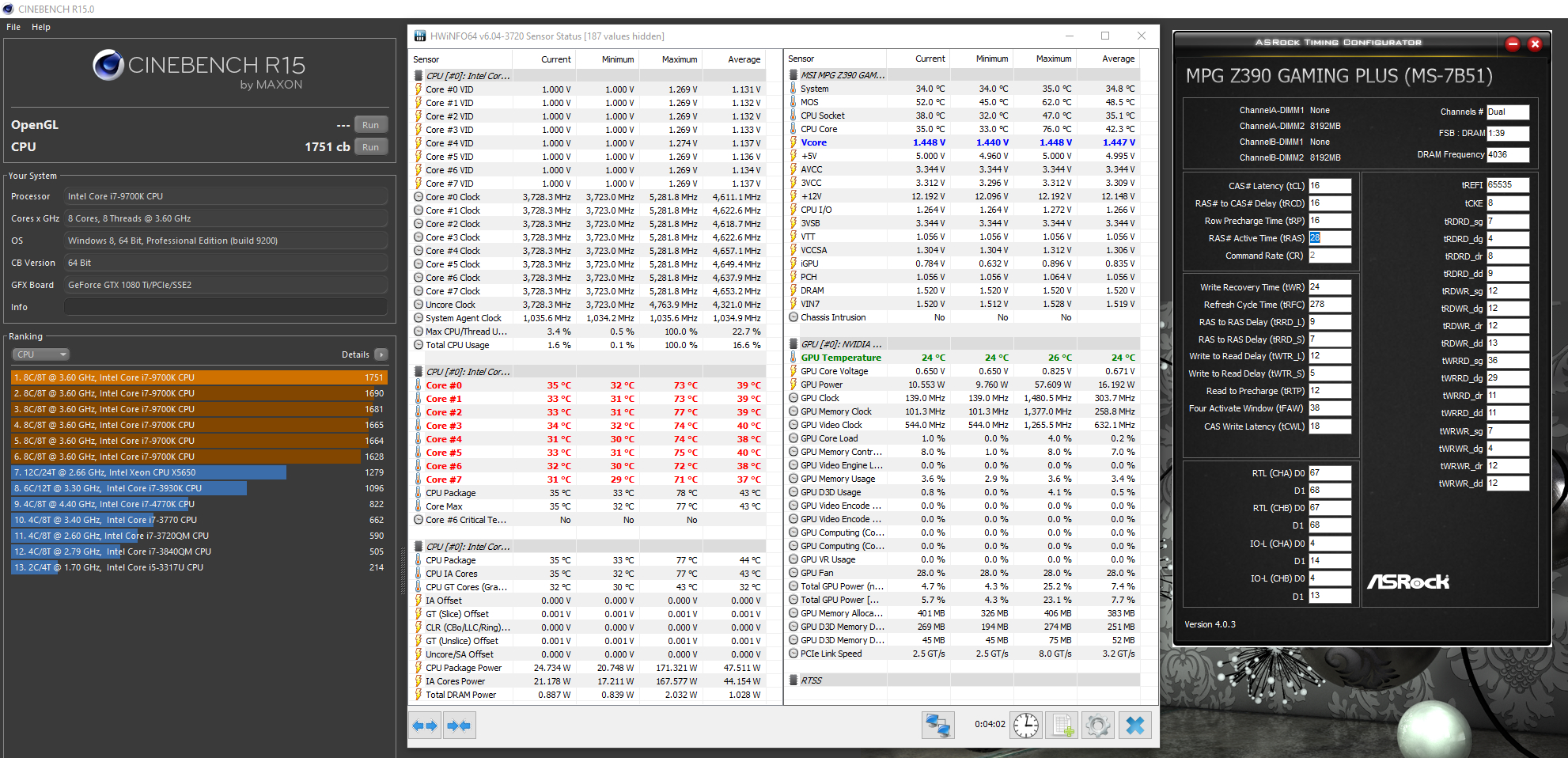1568x758 pixels.
Task: Click GPU Fan sensor icon
Action: point(793,573)
